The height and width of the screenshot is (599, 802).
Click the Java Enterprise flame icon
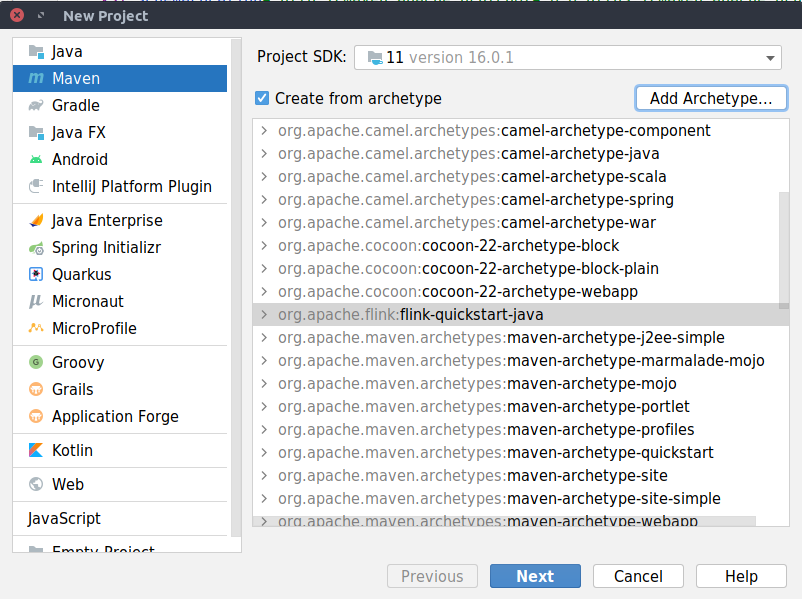pyautogui.click(x=36, y=220)
